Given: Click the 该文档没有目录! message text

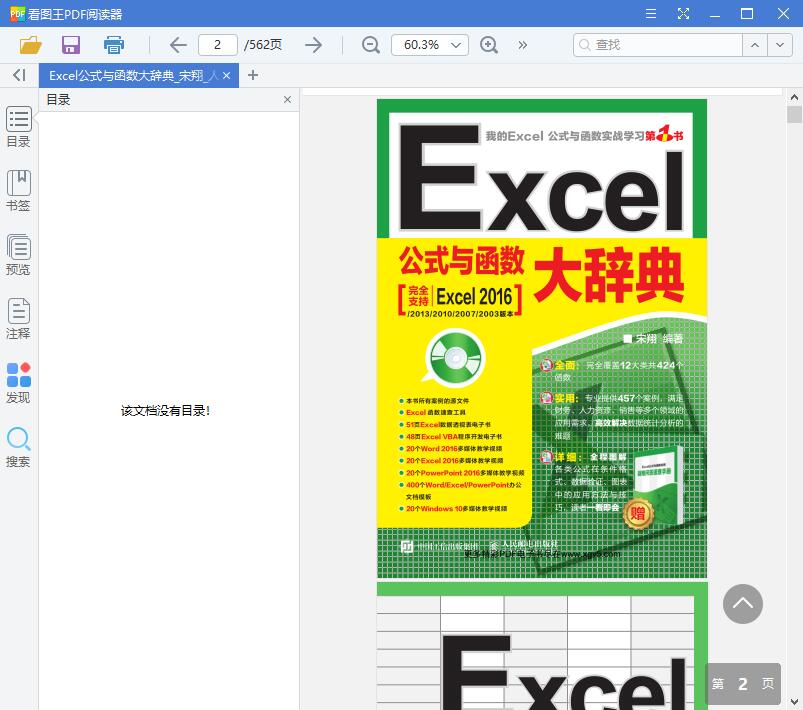Looking at the screenshot, I should point(165,410).
